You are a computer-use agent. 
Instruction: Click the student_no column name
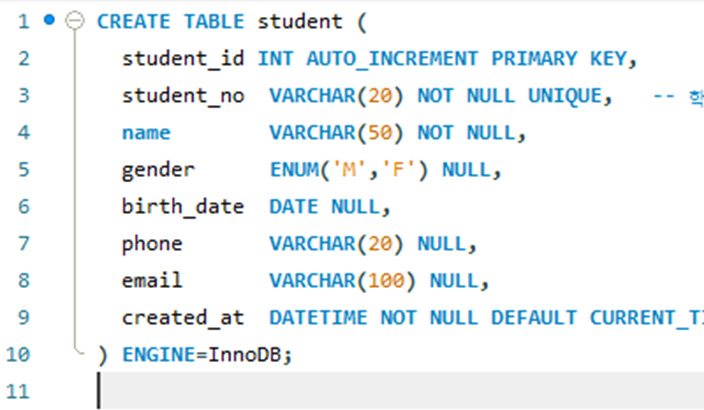click(x=183, y=95)
